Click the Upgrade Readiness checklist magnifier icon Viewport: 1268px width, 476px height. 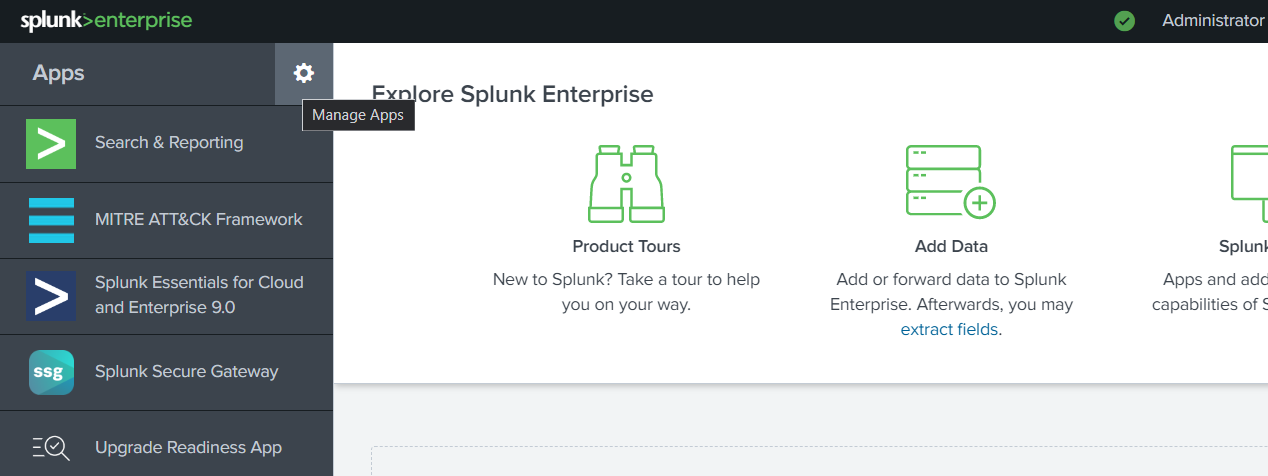51,448
